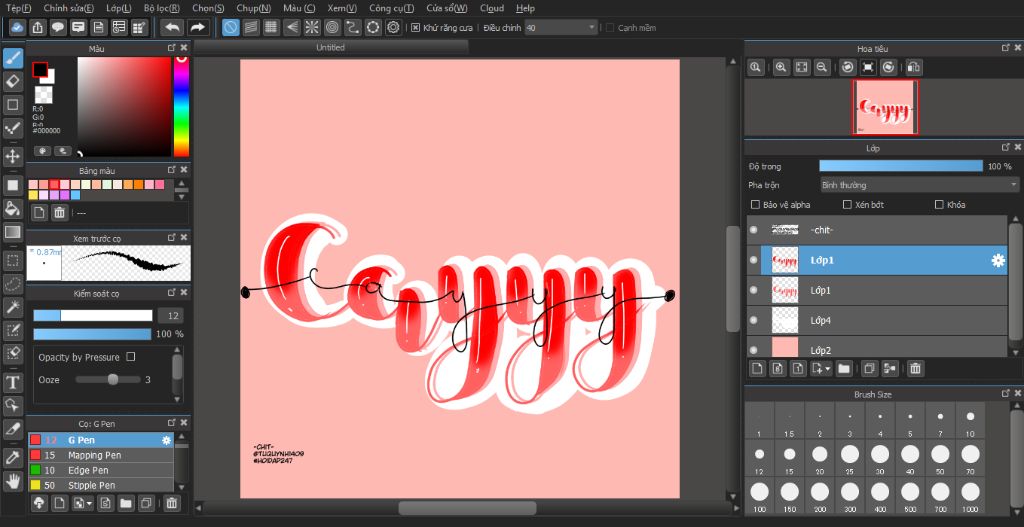Open the Chỉnh sửa(E) menu
This screenshot has width=1024, height=527.
(68, 8)
